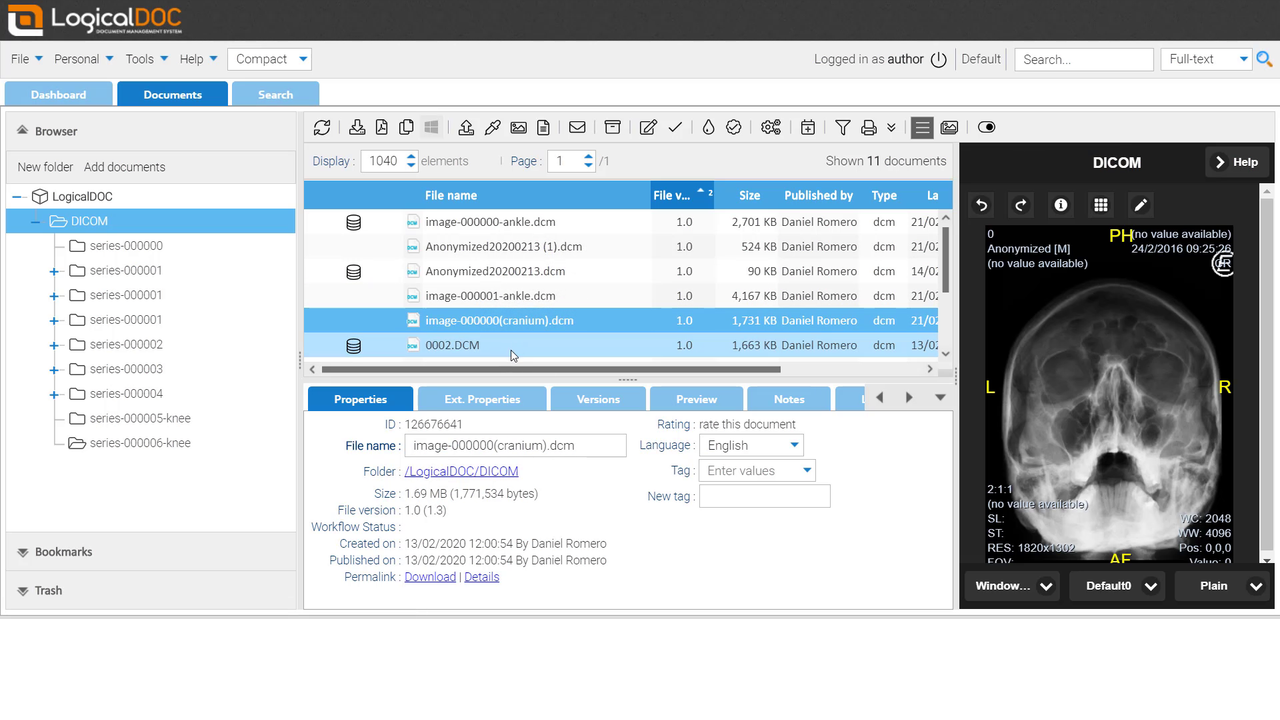Select the filter documents icon
This screenshot has width=1280, height=720.
point(842,127)
